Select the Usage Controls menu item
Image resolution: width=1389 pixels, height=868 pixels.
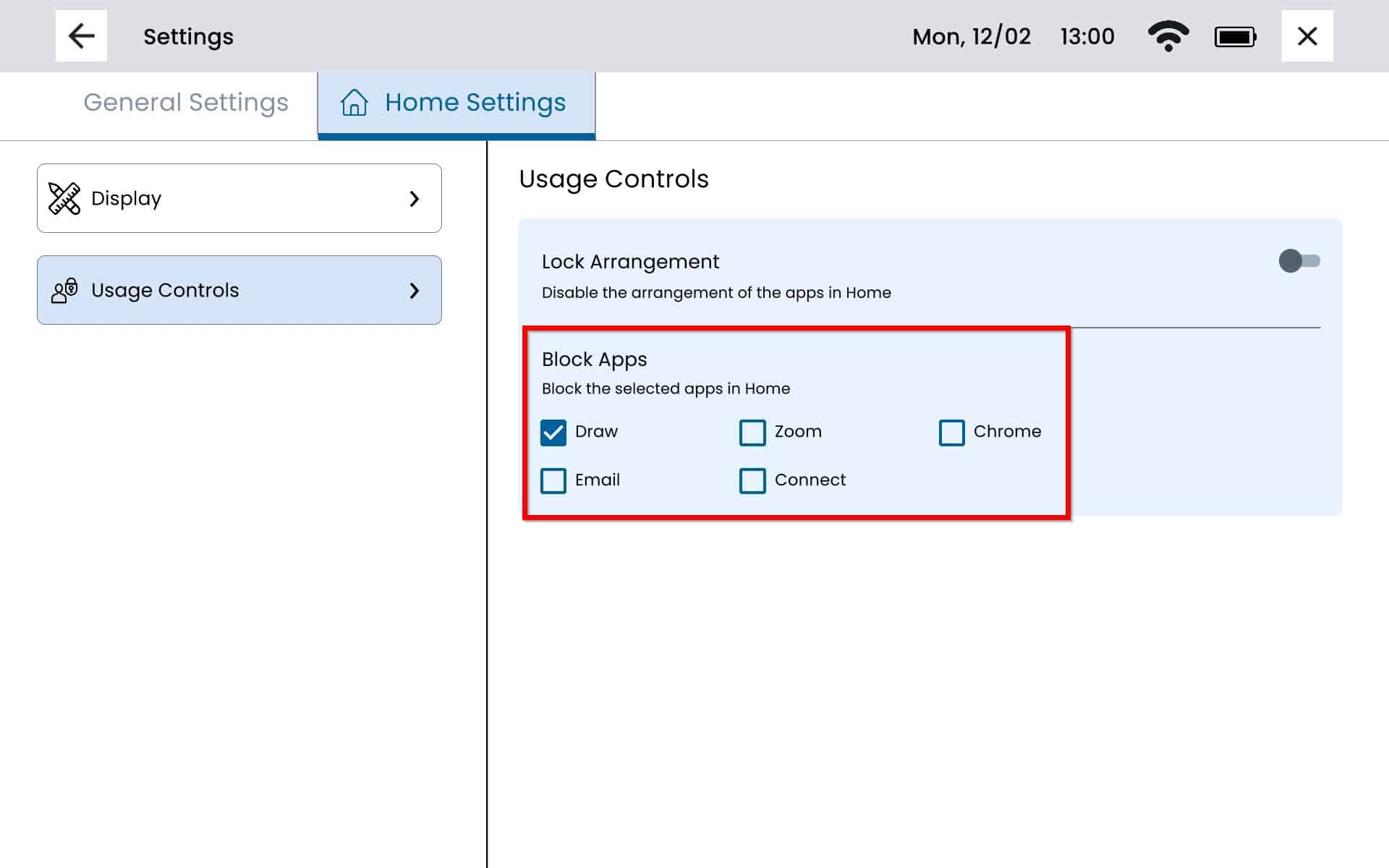pos(239,290)
